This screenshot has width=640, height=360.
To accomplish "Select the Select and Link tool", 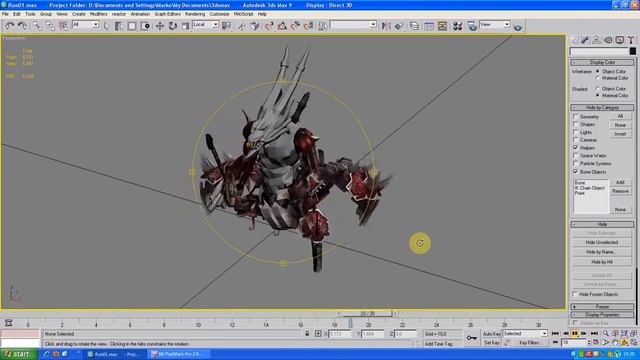I will [37, 26].
